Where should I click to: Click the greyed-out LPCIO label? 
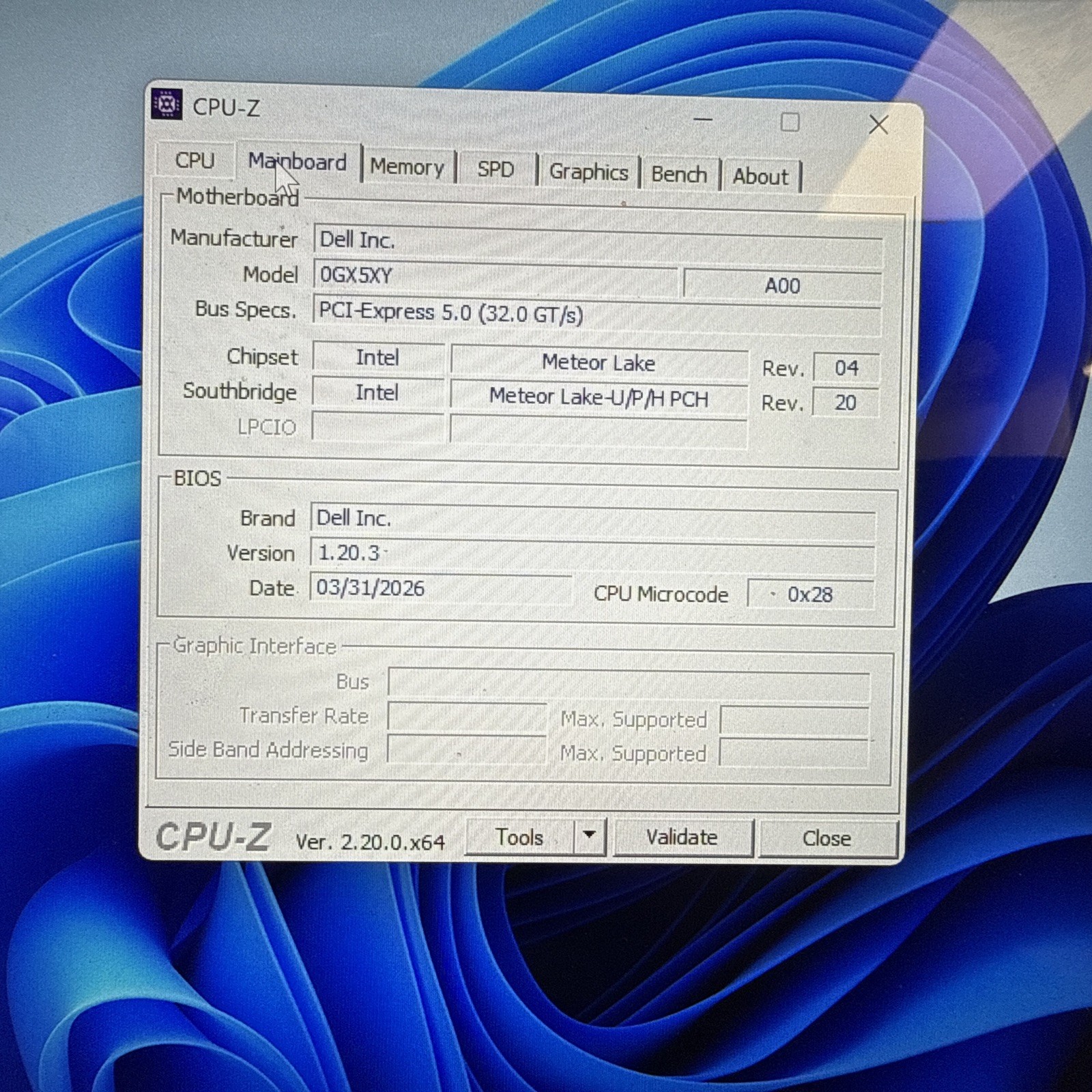pos(266,427)
